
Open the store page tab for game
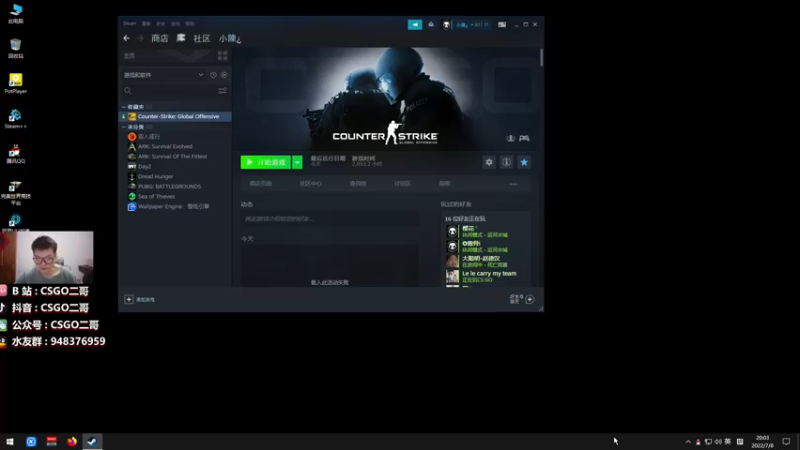(261, 184)
